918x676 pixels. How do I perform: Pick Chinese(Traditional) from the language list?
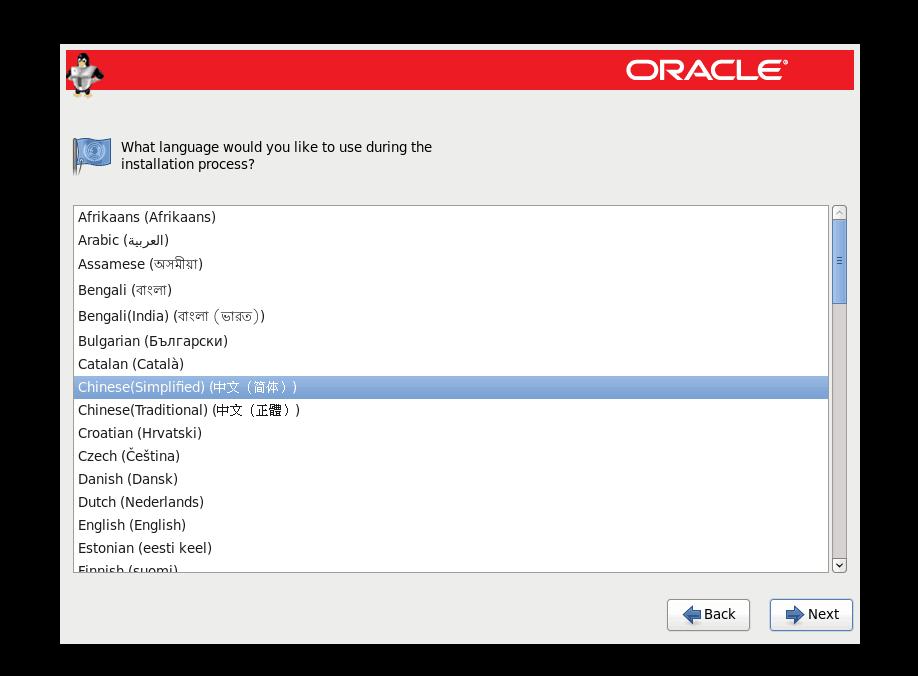(x=188, y=410)
